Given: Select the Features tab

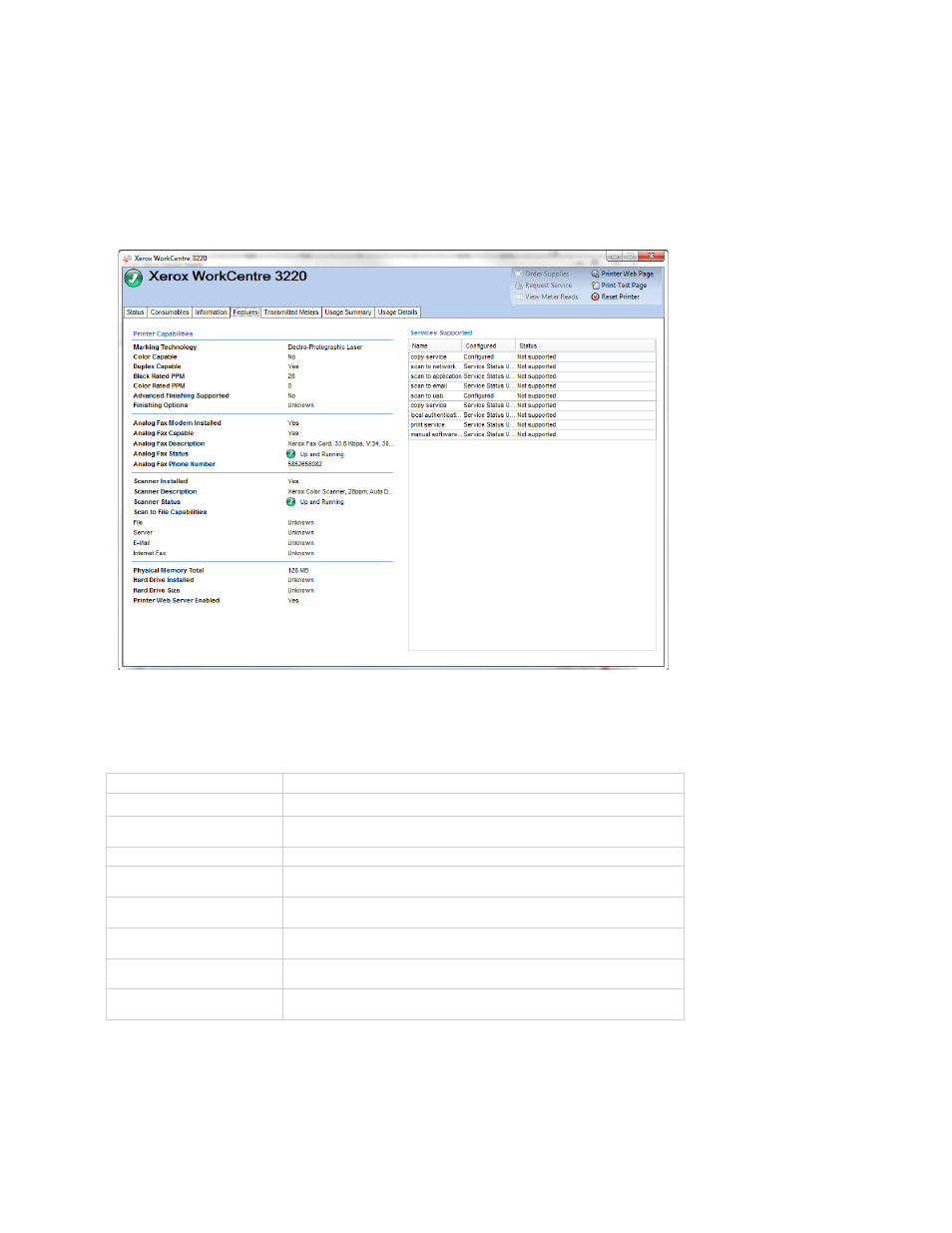Looking at the screenshot, I should pos(245,312).
